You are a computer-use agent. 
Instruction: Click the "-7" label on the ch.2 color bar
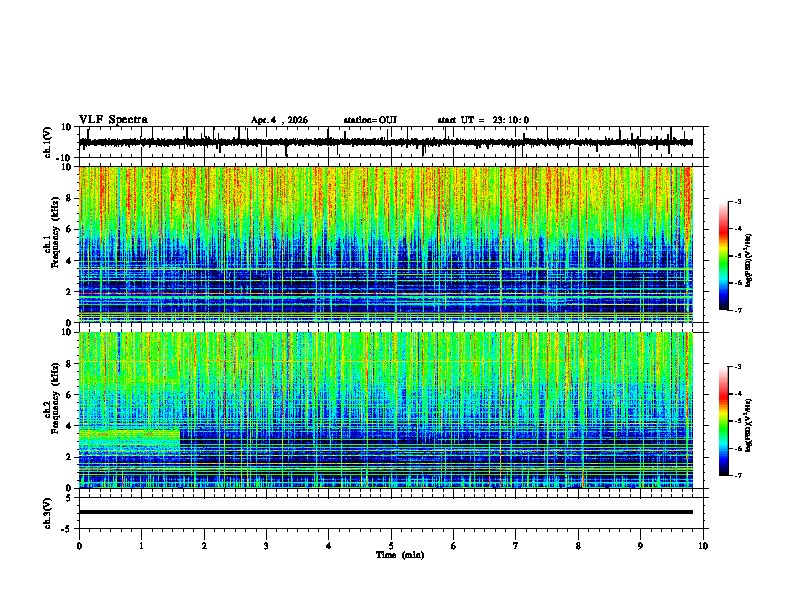click(x=738, y=475)
